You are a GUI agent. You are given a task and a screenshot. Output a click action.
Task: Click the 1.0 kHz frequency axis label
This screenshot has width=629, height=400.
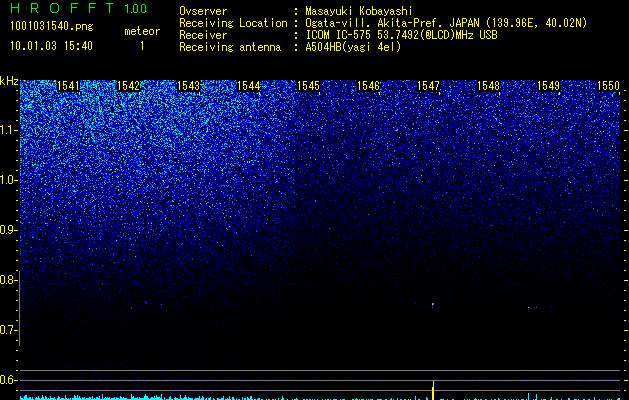(8, 180)
